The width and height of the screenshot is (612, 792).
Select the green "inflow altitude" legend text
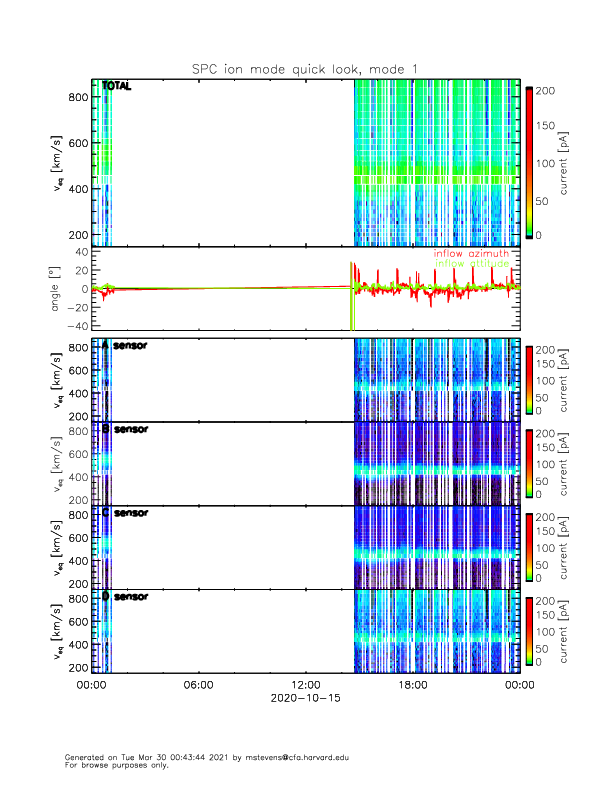click(471, 264)
